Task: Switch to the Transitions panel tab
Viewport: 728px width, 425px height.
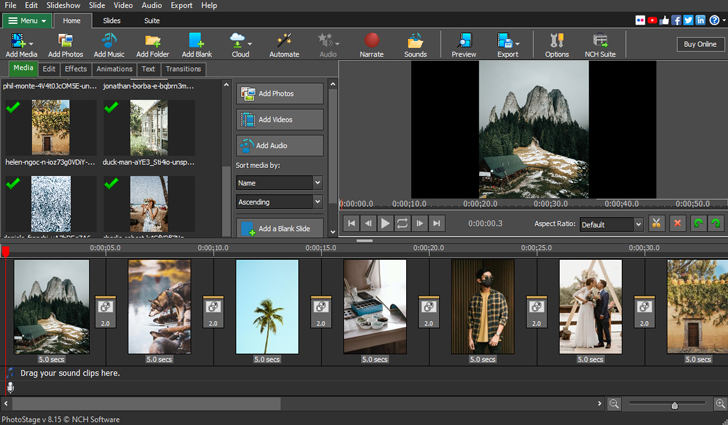Action: pos(183,69)
